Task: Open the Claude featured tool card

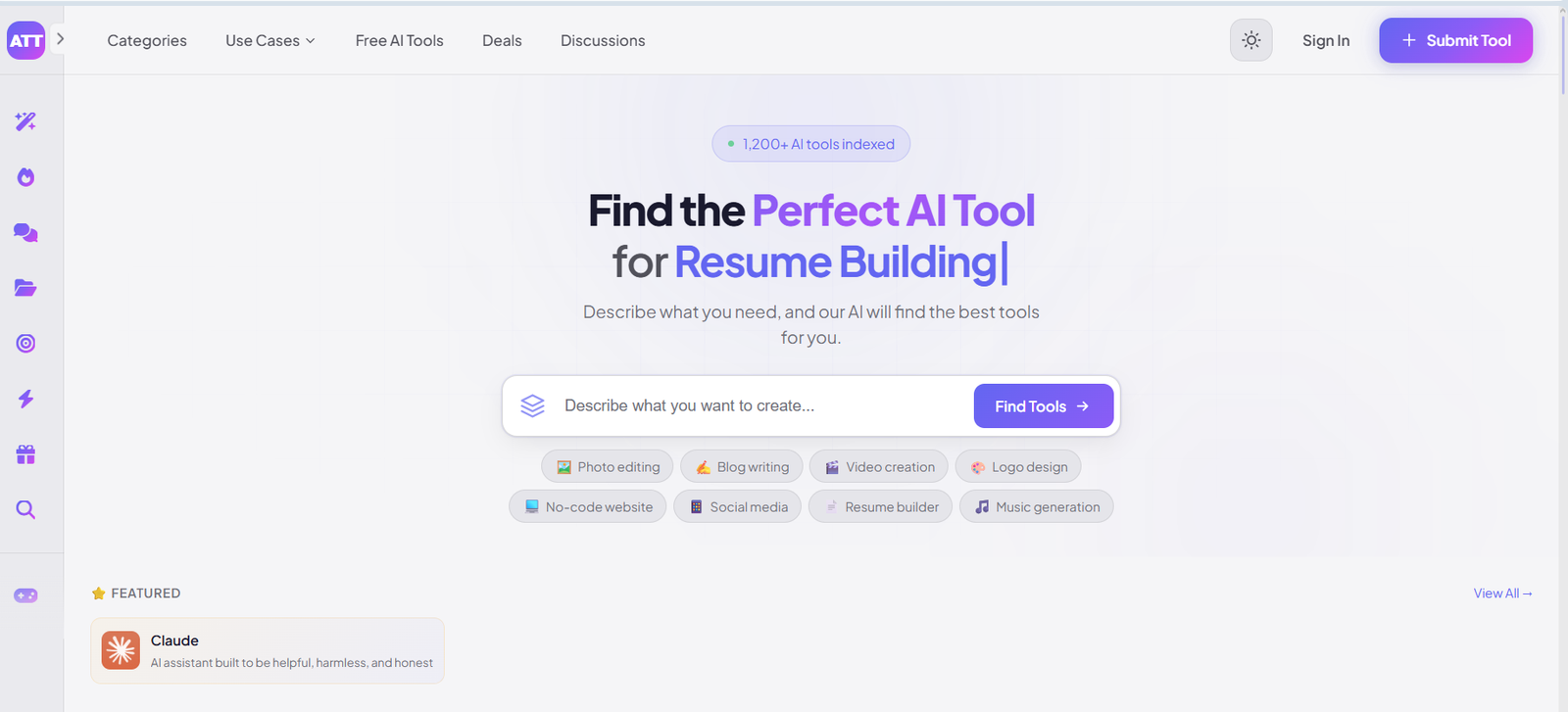Action: coord(268,650)
